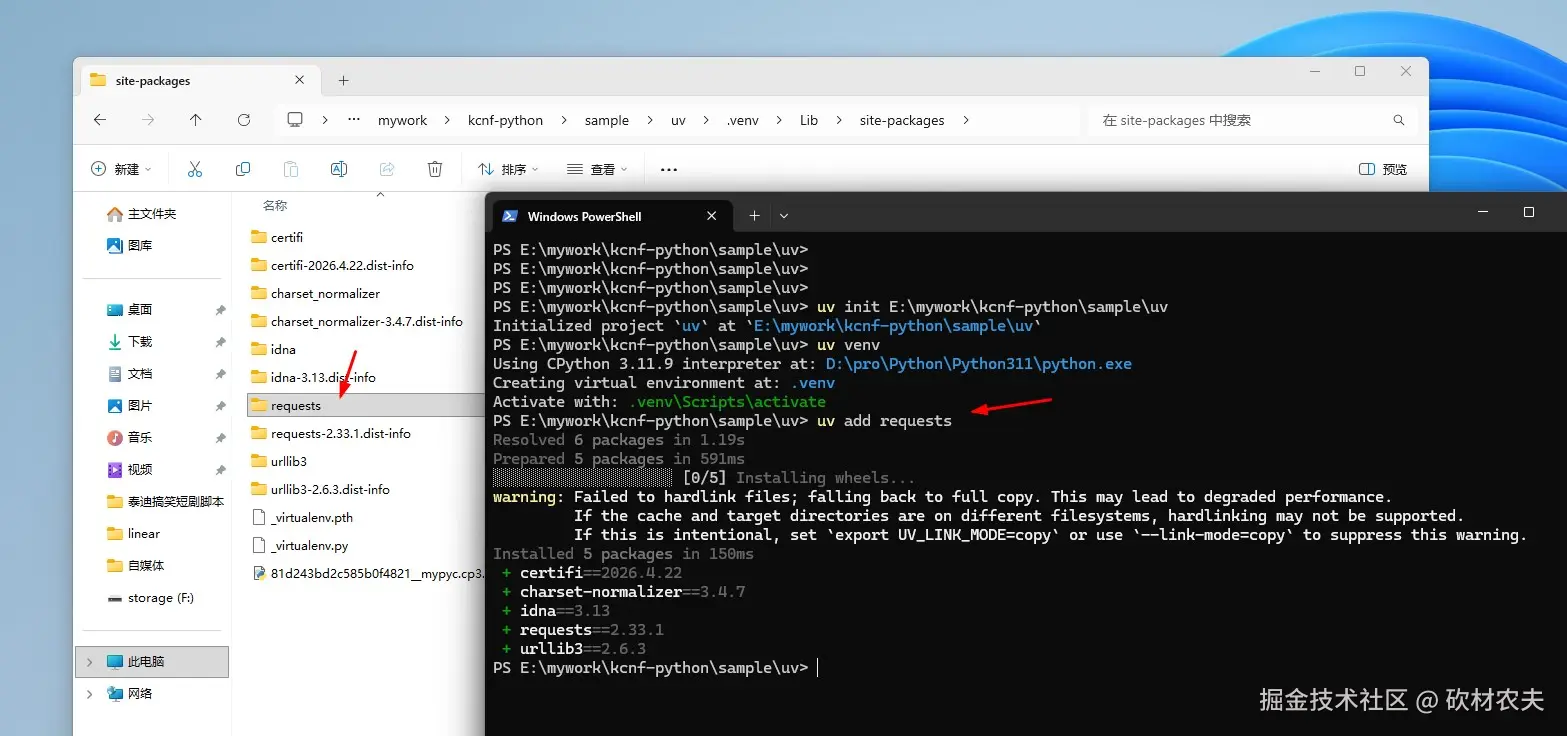Select the site-packages Explorer tab

pyautogui.click(x=198, y=80)
